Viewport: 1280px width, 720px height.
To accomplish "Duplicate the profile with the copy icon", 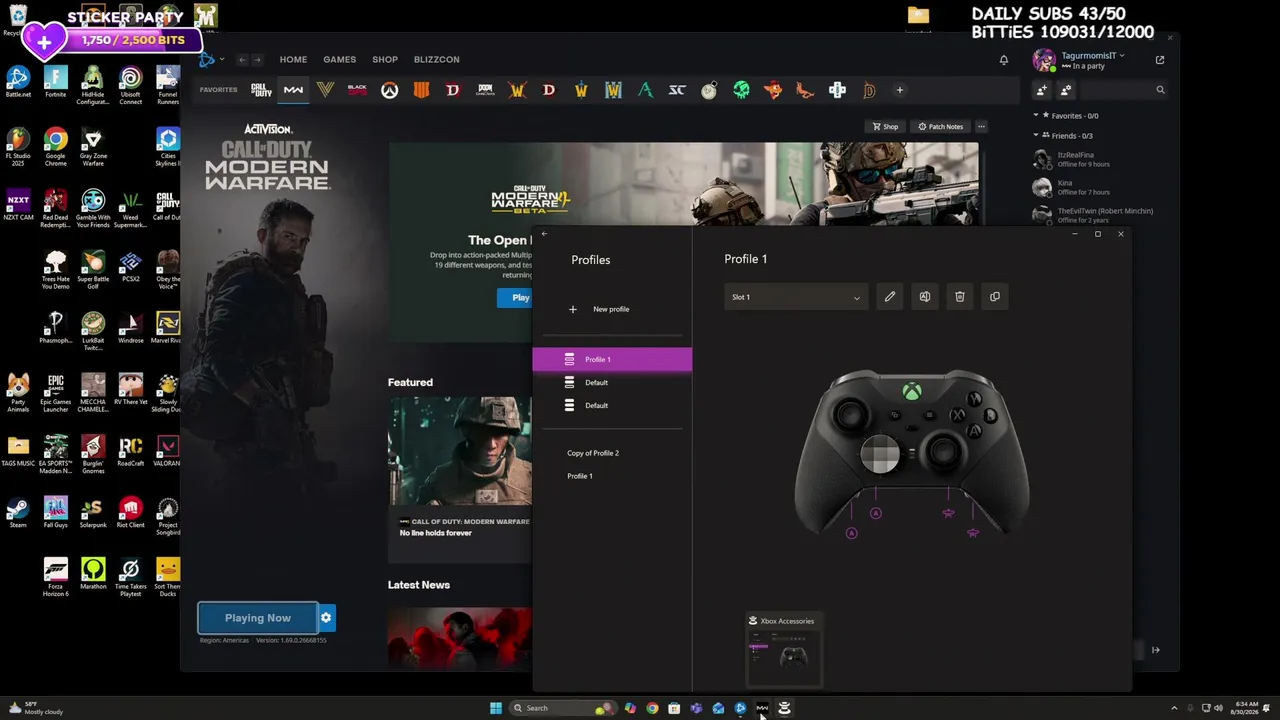I will click(994, 297).
